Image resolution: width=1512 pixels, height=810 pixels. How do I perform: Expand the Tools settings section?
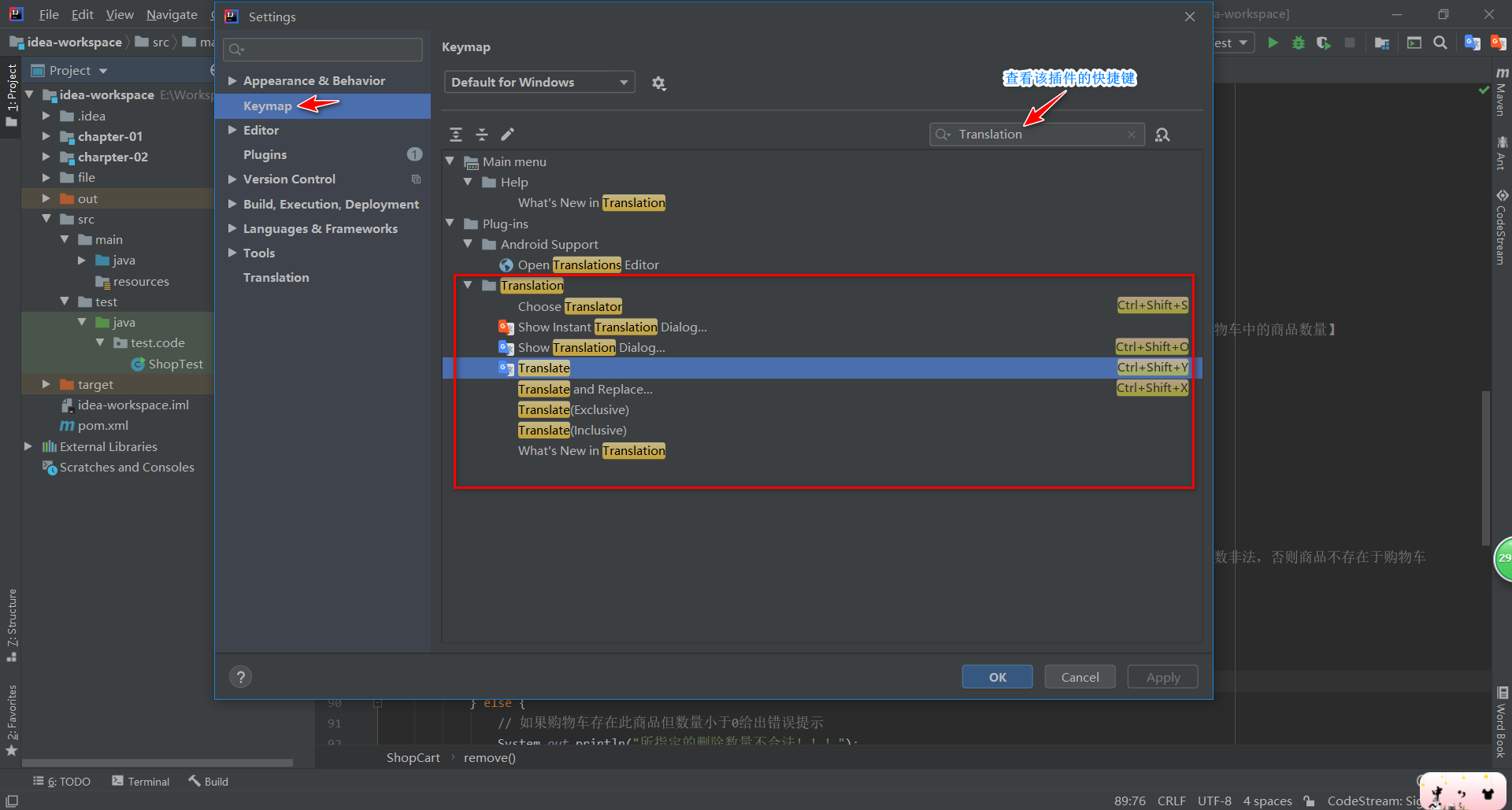coord(232,253)
